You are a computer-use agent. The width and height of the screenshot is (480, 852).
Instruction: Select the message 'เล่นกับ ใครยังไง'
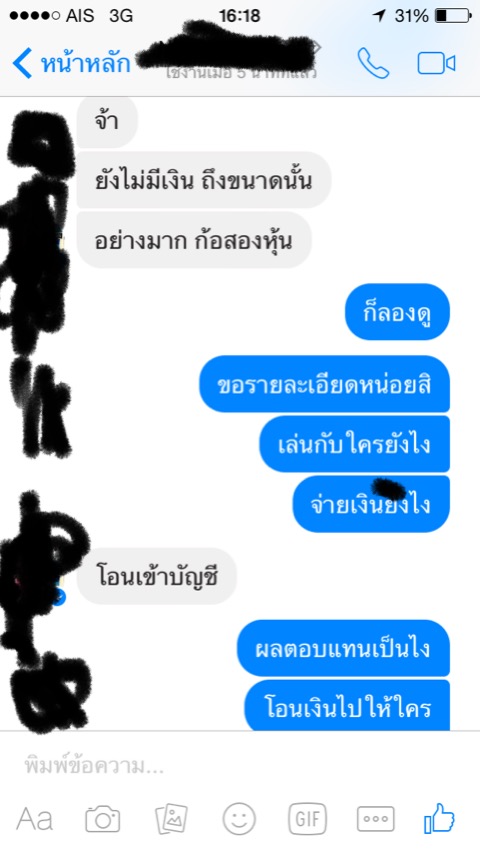tap(354, 444)
